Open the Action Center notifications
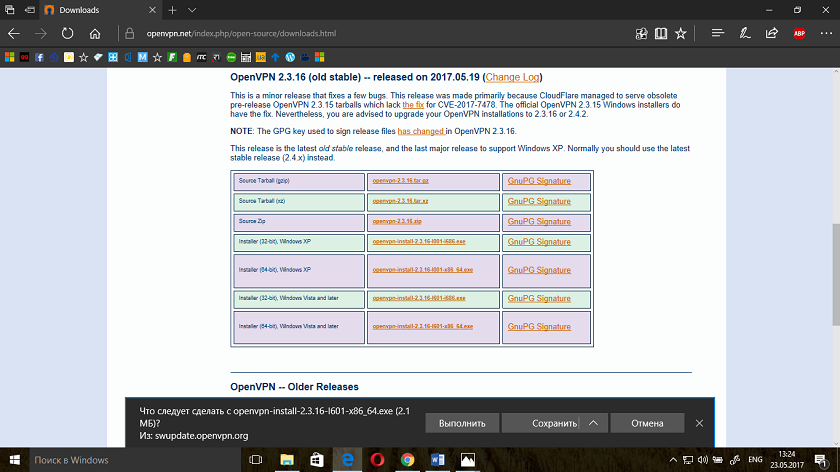 pyautogui.click(x=821, y=460)
